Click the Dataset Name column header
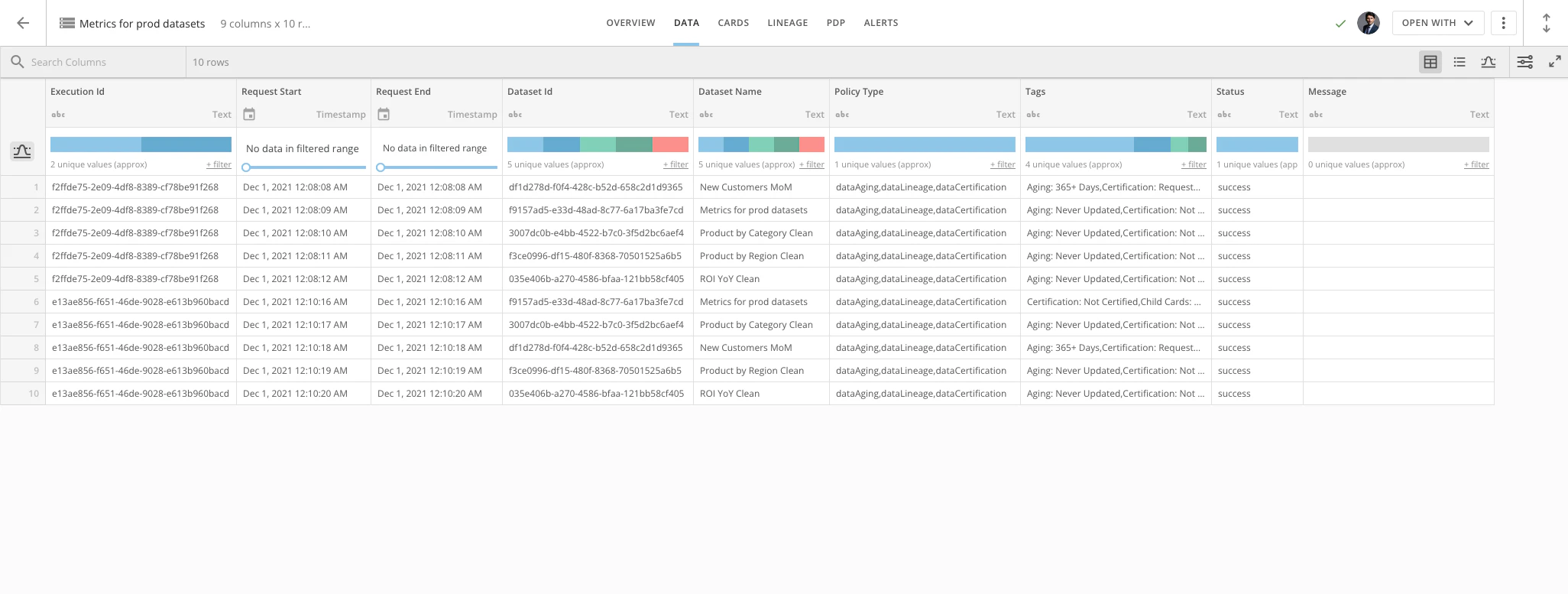The image size is (1568, 594). pos(730,92)
